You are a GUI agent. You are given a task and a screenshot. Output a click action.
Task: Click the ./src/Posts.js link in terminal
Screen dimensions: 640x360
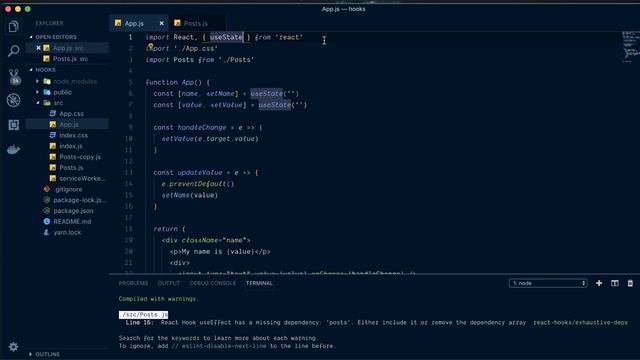[143, 314]
